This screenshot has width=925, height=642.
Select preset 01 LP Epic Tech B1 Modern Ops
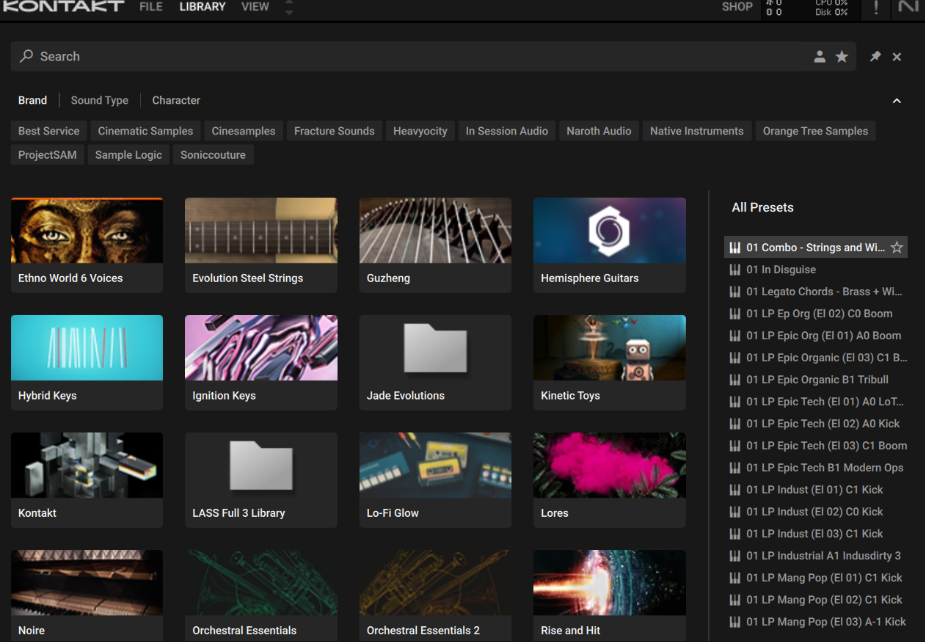click(x=815, y=467)
